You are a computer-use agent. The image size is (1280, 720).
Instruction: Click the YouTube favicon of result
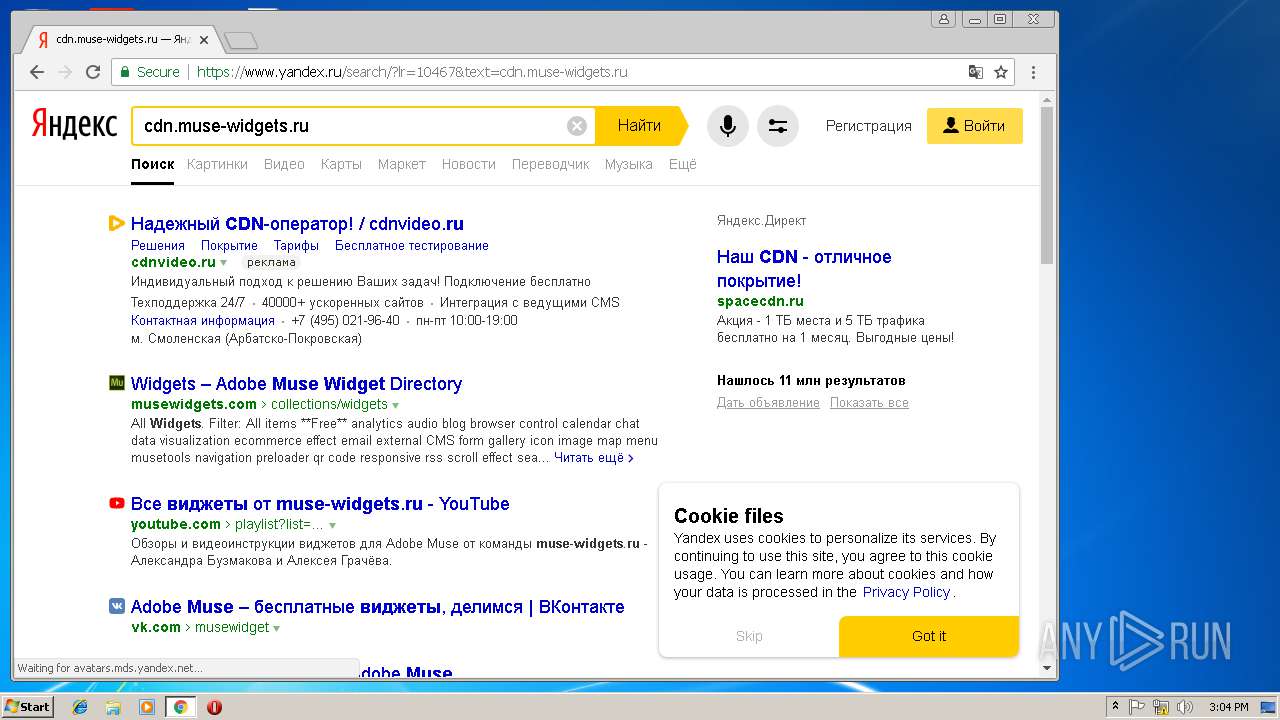point(116,503)
